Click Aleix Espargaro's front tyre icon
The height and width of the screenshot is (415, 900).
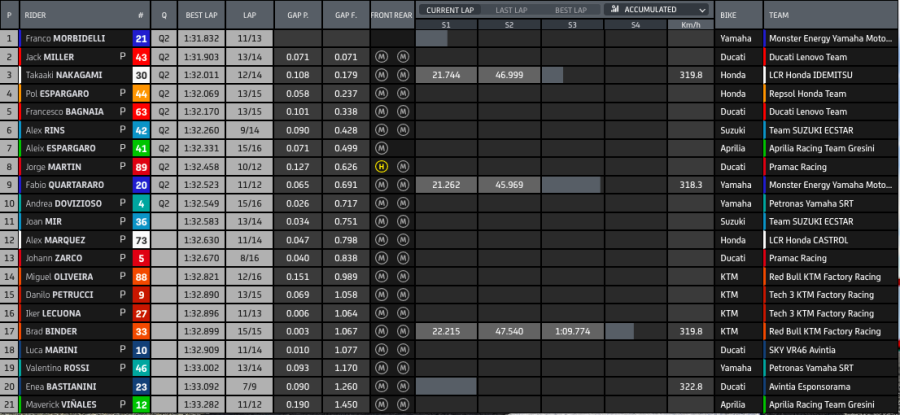pyautogui.click(x=381, y=148)
